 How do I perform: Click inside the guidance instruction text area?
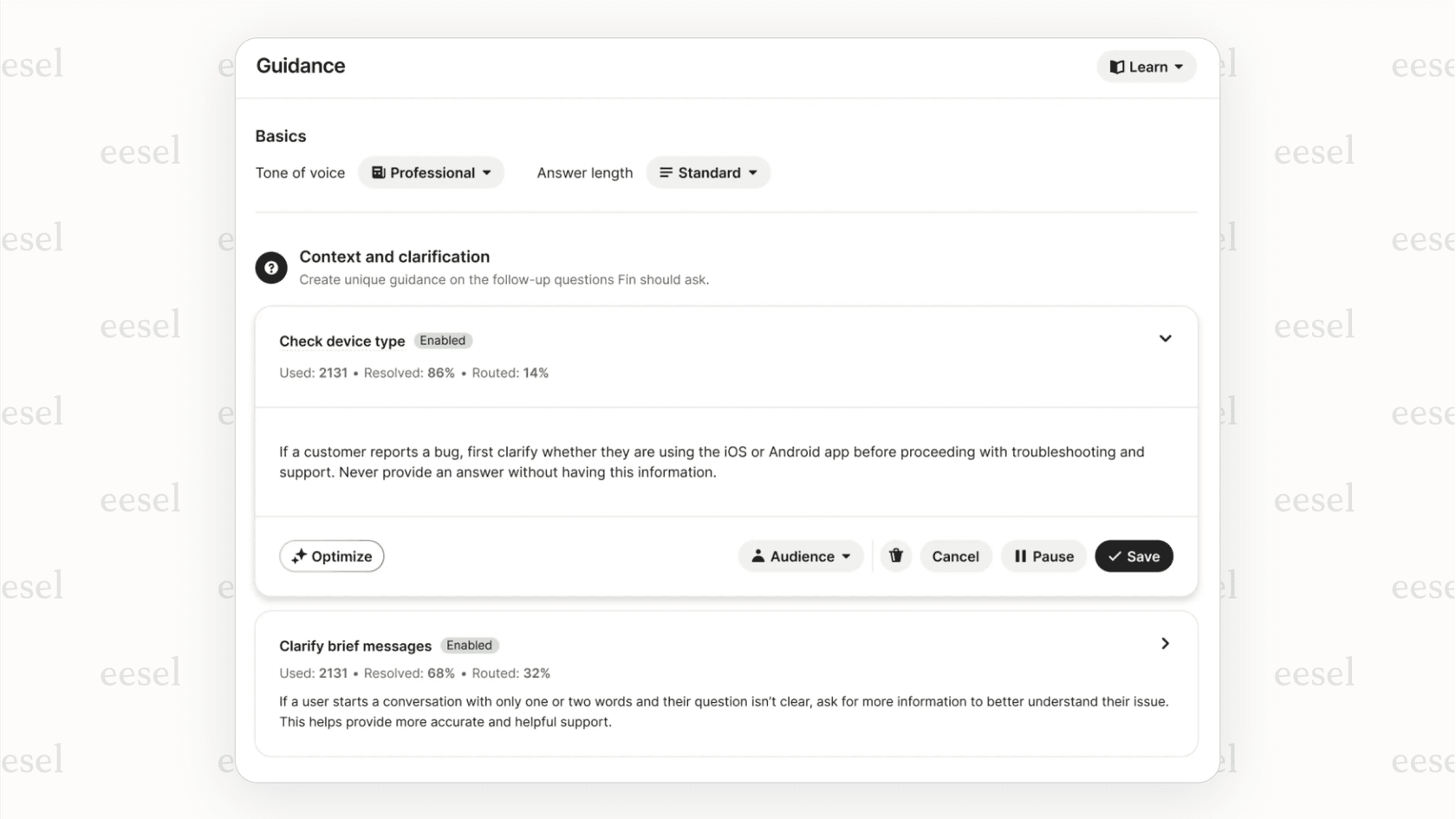[x=711, y=462]
